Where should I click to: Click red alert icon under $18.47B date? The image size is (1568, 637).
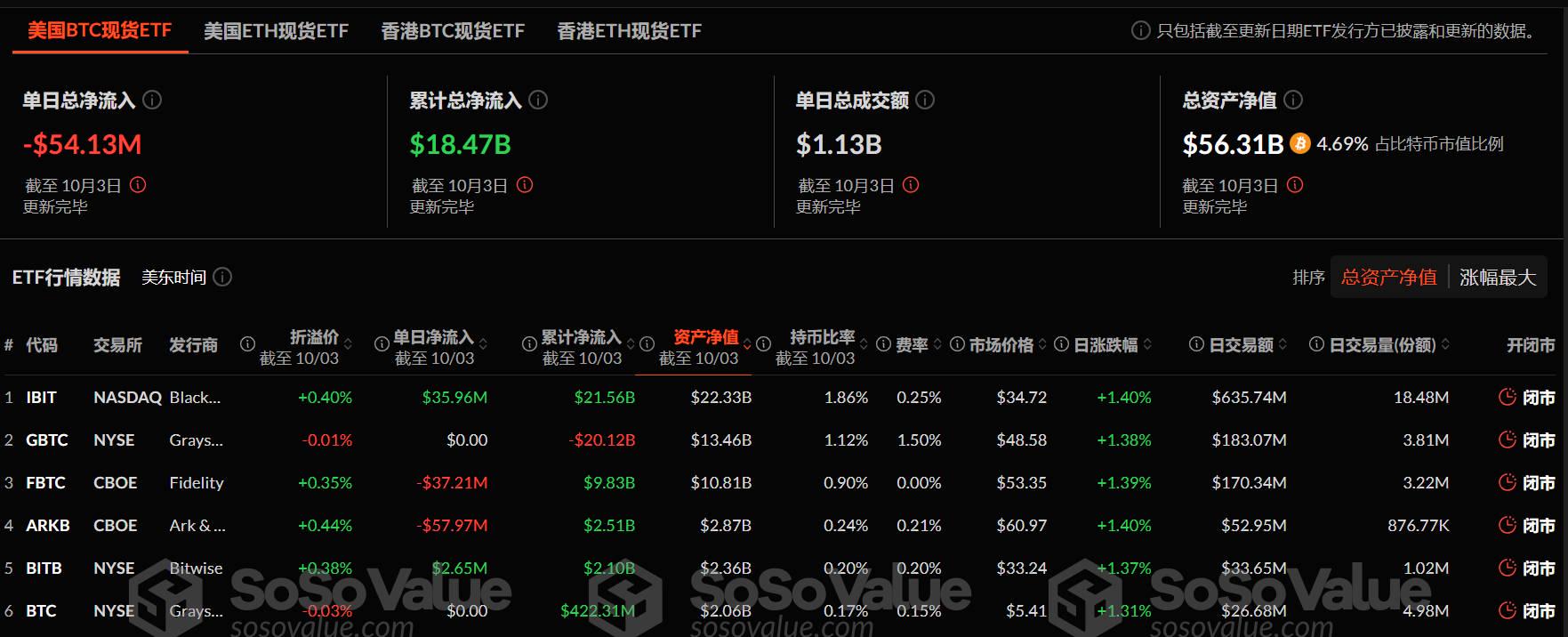525,185
